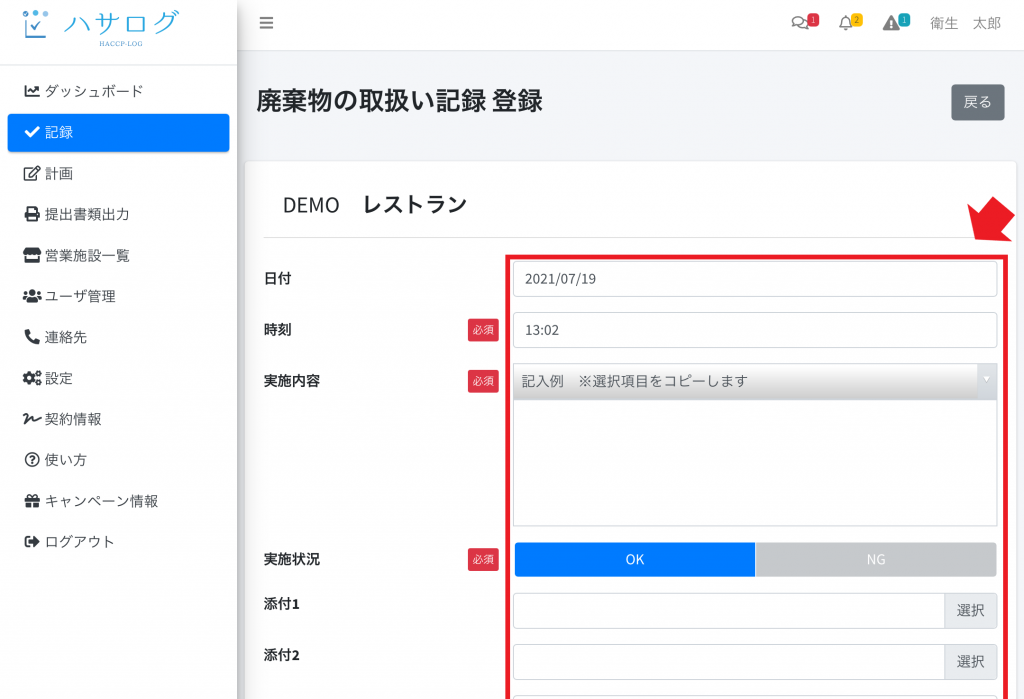This screenshot has height=699, width=1024.
Task: Go to 提出書類出力 page
Action: pyautogui.click(x=118, y=214)
